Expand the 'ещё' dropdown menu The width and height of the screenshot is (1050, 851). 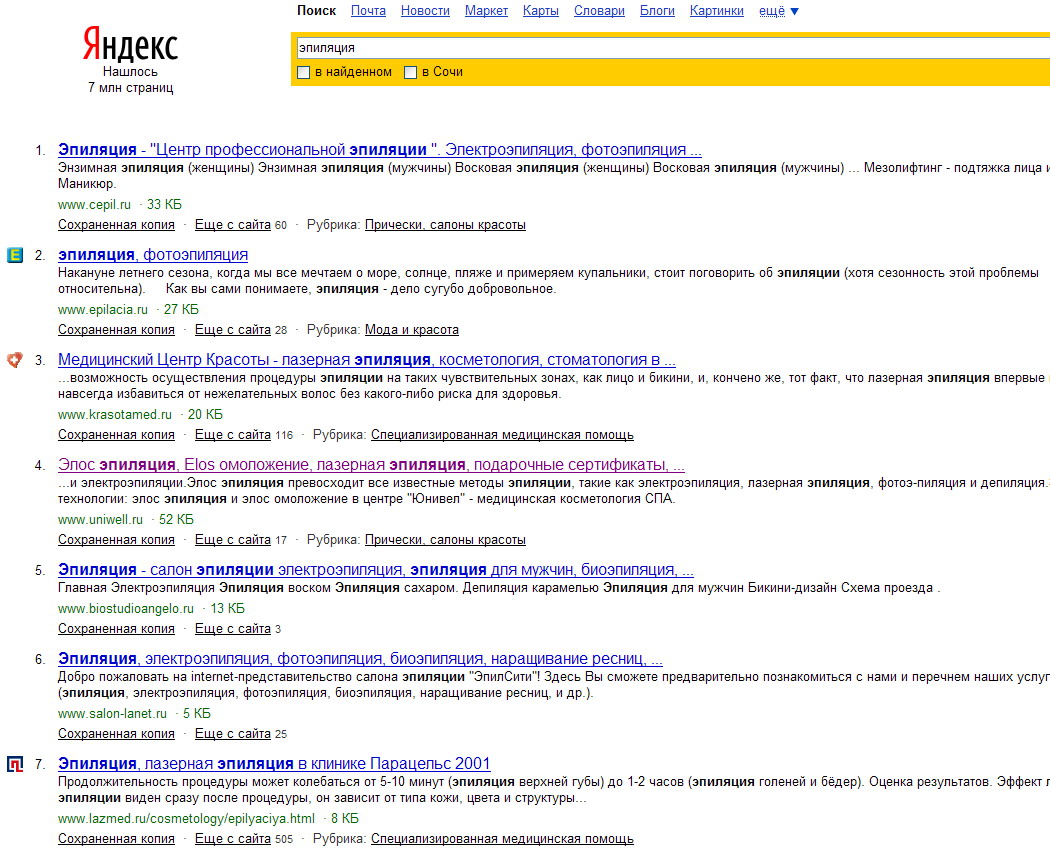pos(779,11)
